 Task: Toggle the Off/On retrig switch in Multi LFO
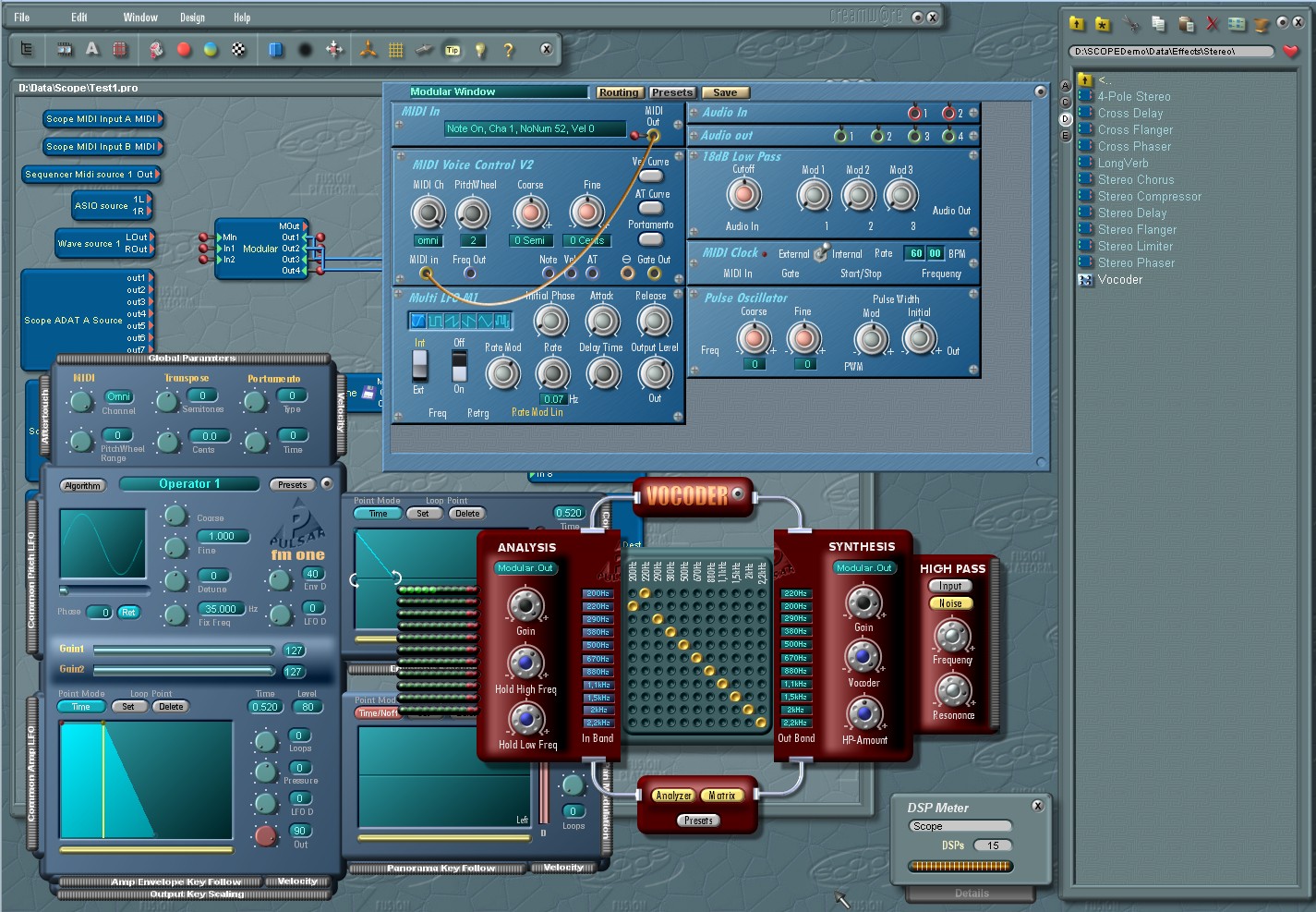[x=459, y=365]
